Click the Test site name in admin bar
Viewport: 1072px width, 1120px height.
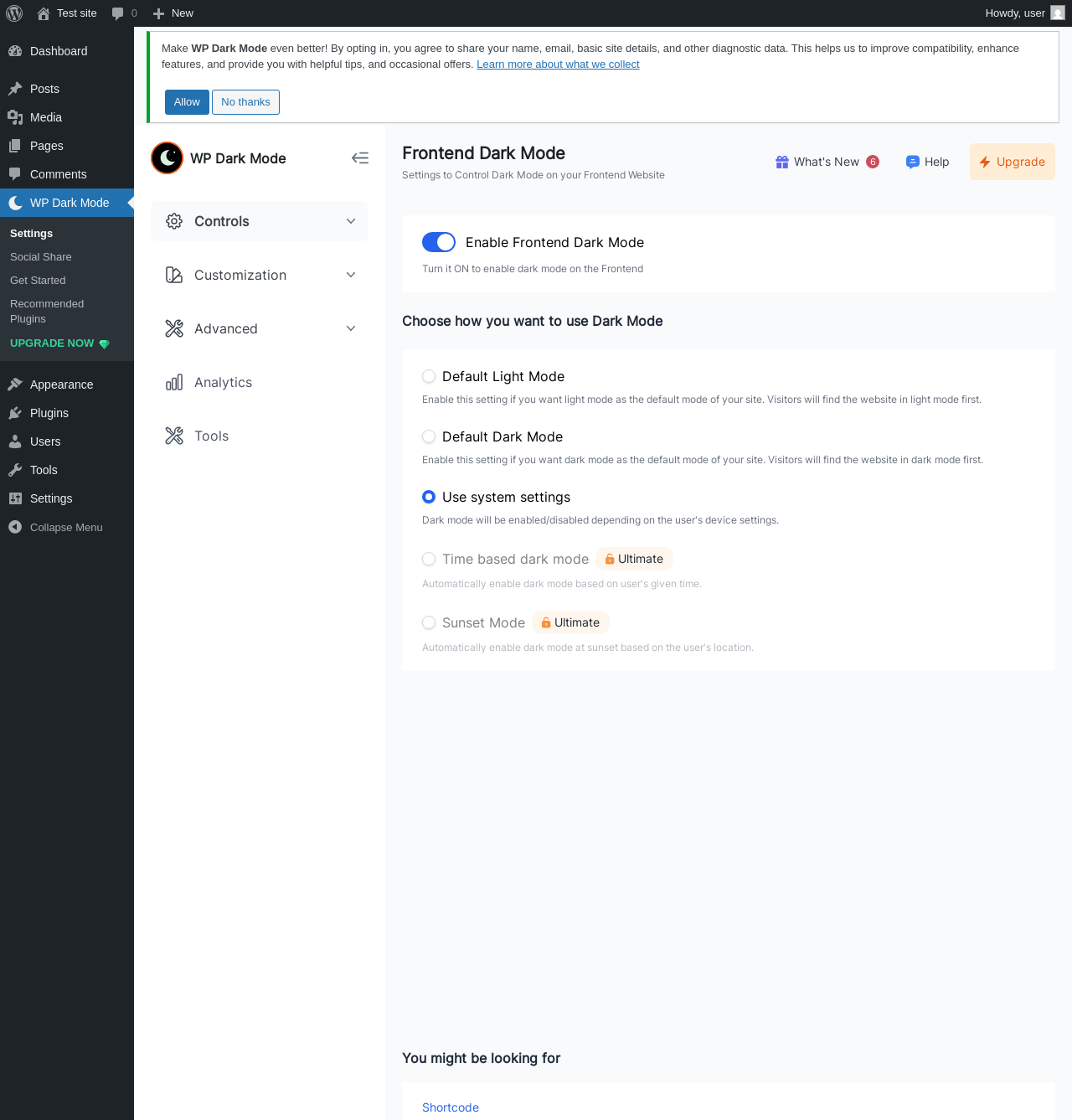click(x=77, y=13)
